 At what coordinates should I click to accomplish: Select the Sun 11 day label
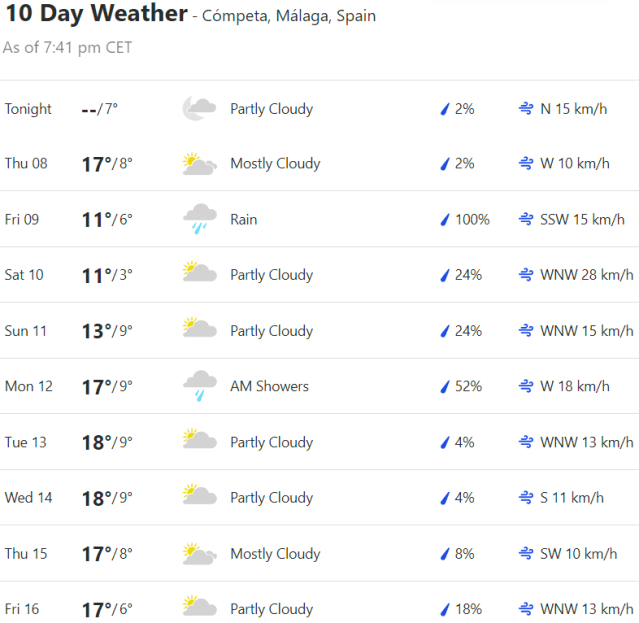tap(25, 331)
